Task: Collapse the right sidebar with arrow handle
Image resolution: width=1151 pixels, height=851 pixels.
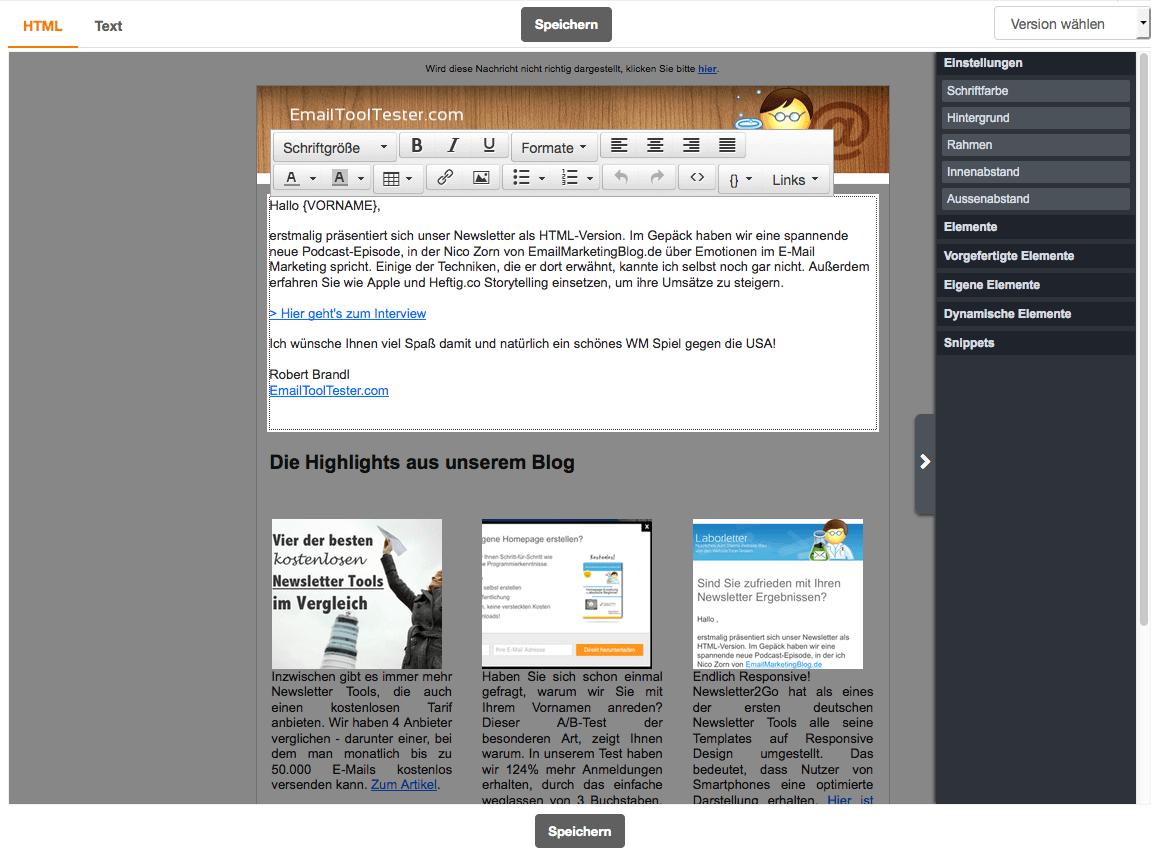Action: click(925, 462)
